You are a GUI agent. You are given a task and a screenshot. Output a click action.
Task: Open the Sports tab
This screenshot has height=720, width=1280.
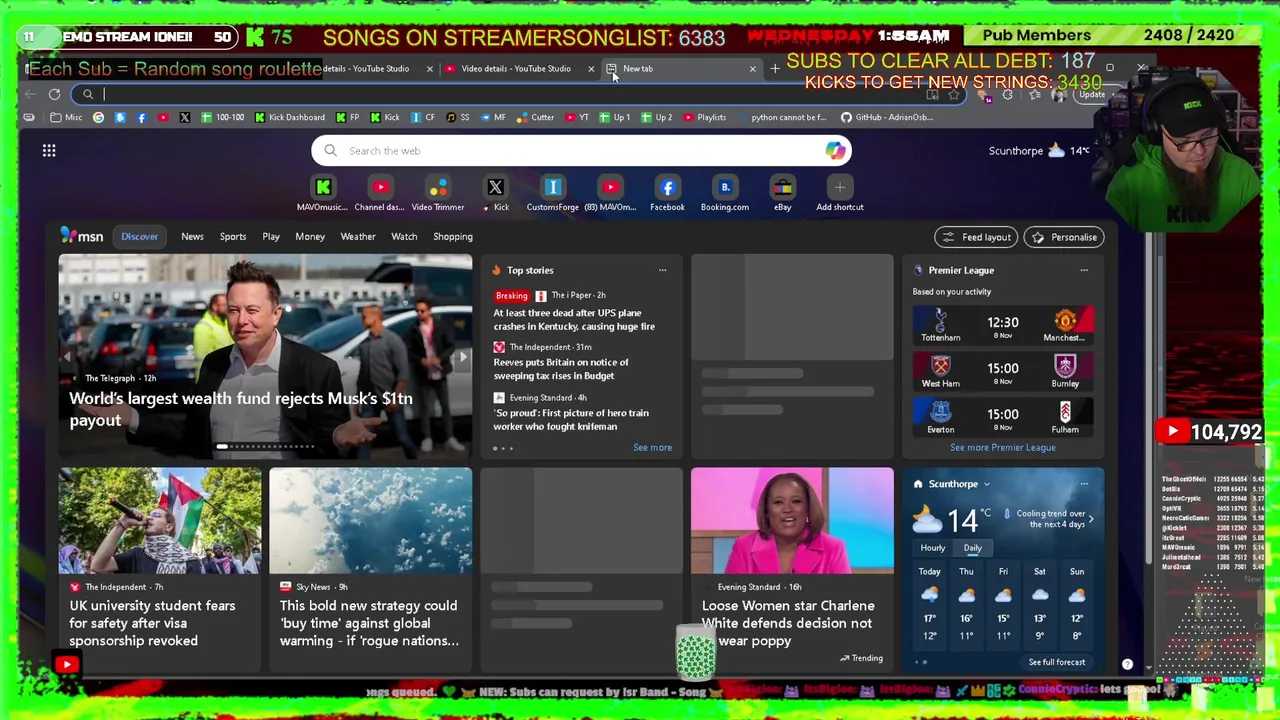point(233,237)
